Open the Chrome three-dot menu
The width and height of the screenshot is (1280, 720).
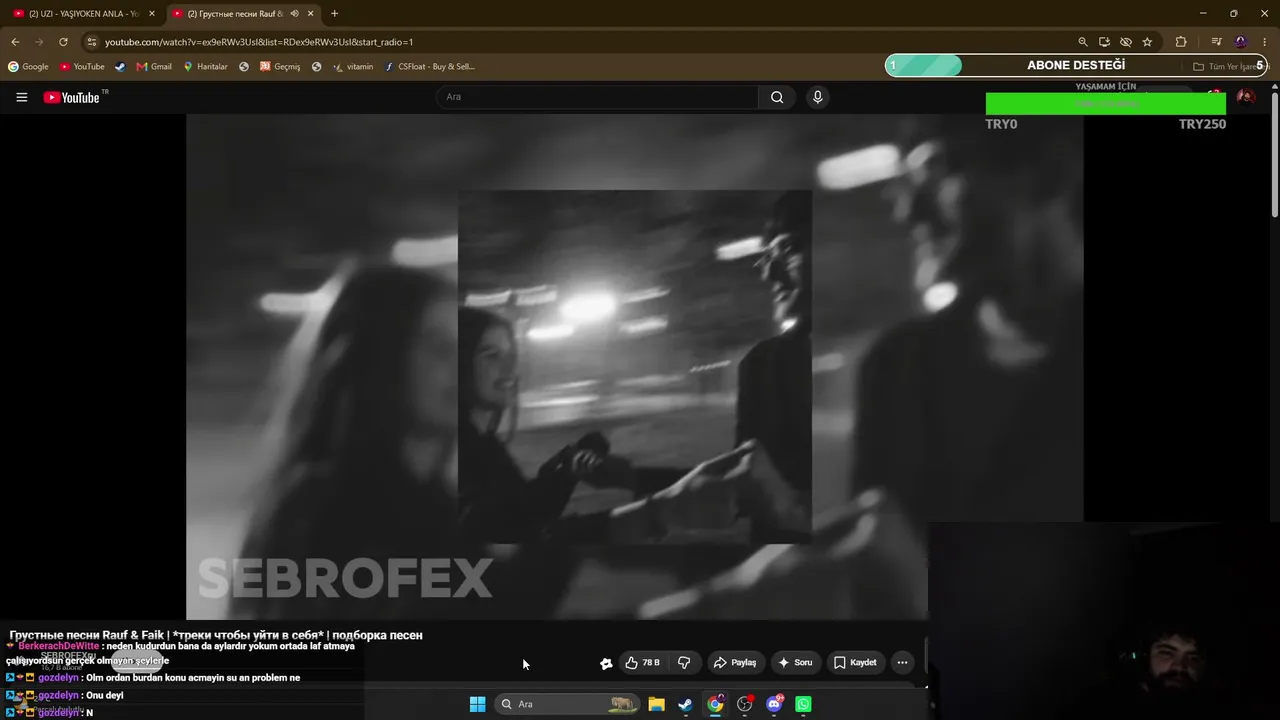[x=1264, y=42]
